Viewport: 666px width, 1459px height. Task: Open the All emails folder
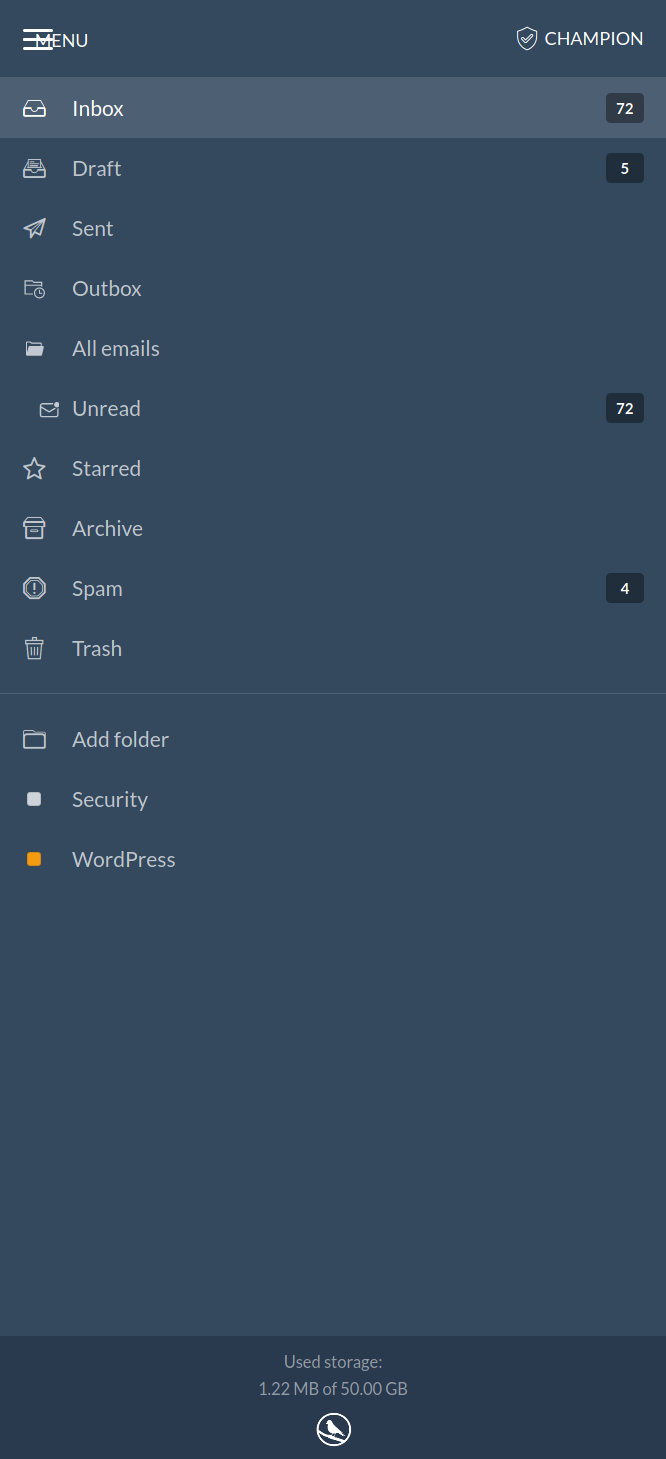click(116, 348)
